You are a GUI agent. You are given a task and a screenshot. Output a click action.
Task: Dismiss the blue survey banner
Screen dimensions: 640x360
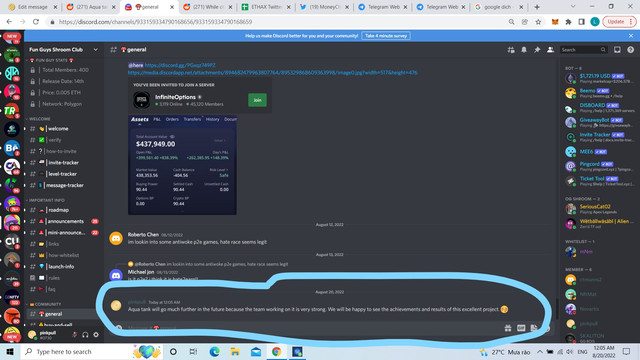pyautogui.click(x=631, y=36)
